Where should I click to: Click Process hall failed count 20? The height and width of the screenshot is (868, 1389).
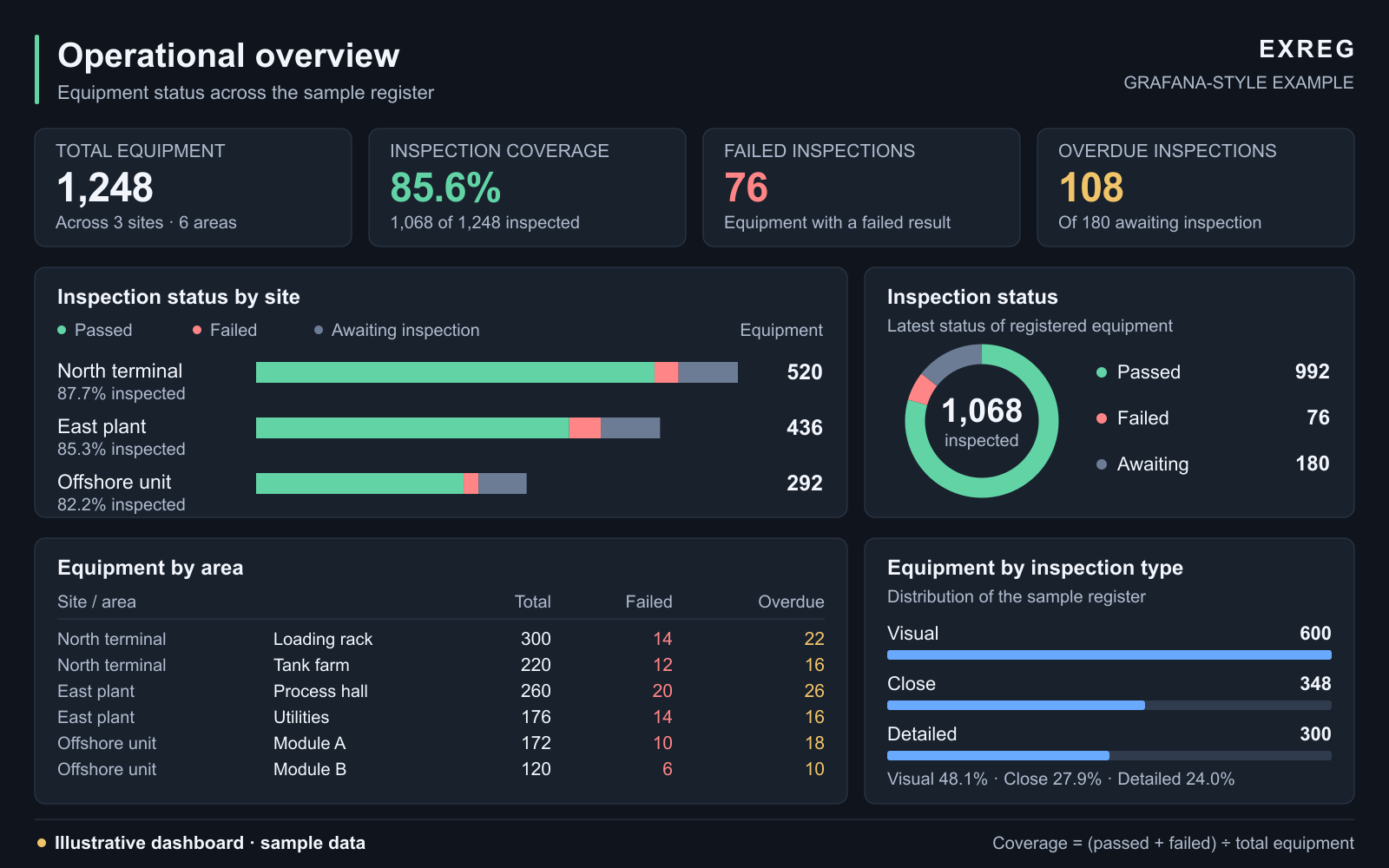point(662,691)
